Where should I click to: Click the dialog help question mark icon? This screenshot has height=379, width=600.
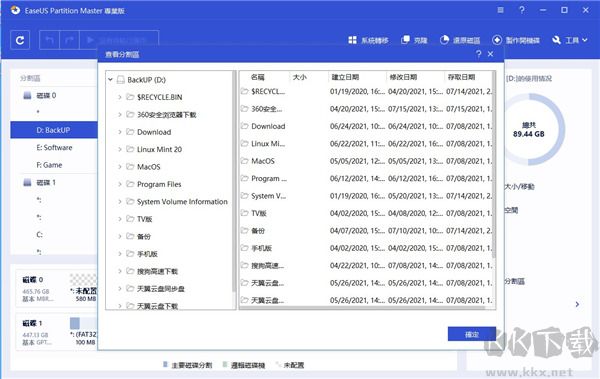[479, 54]
